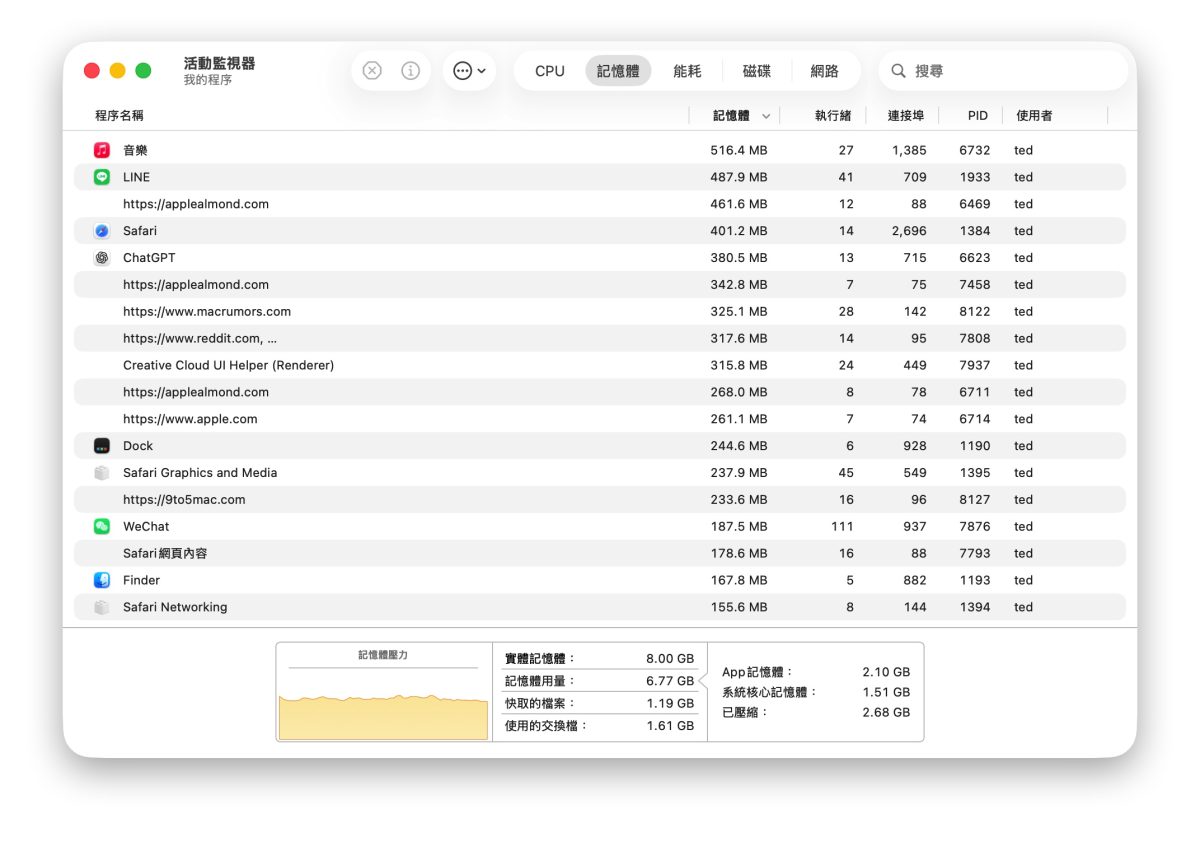
Task: Click the 已壓縮 2.68 GB value
Action: click(x=886, y=713)
